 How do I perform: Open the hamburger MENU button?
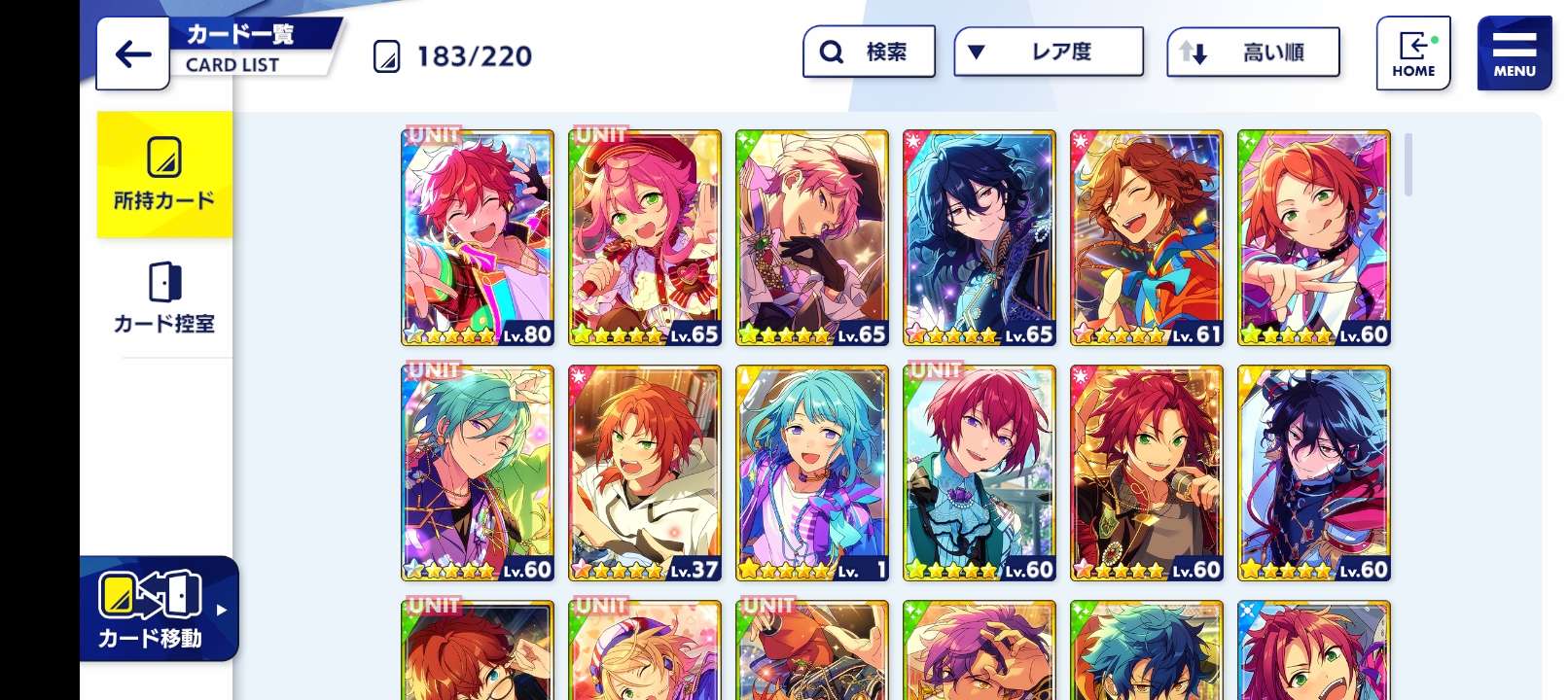pyautogui.click(x=1514, y=53)
